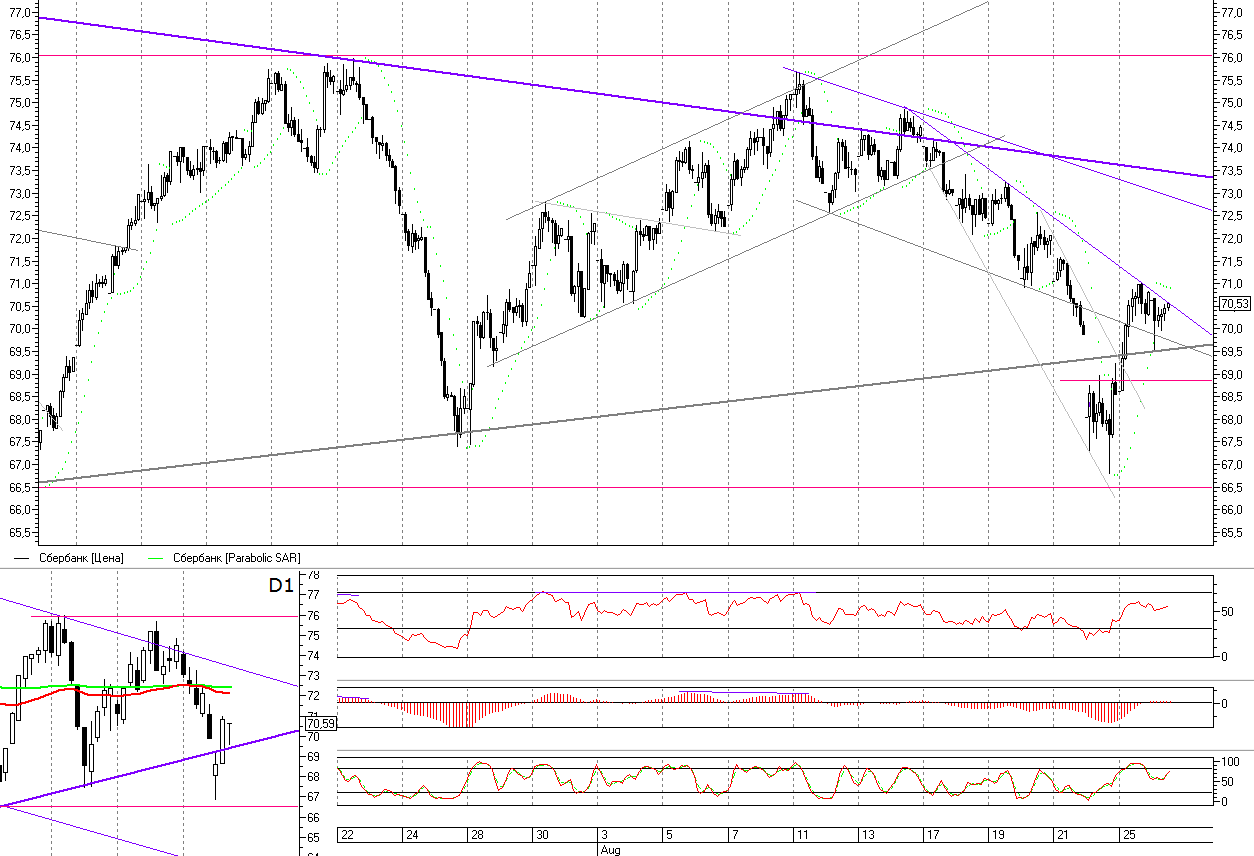Click the 76,0 label on right price axis
Image resolution: width=1254 pixels, height=856 pixels.
tap(1229, 57)
